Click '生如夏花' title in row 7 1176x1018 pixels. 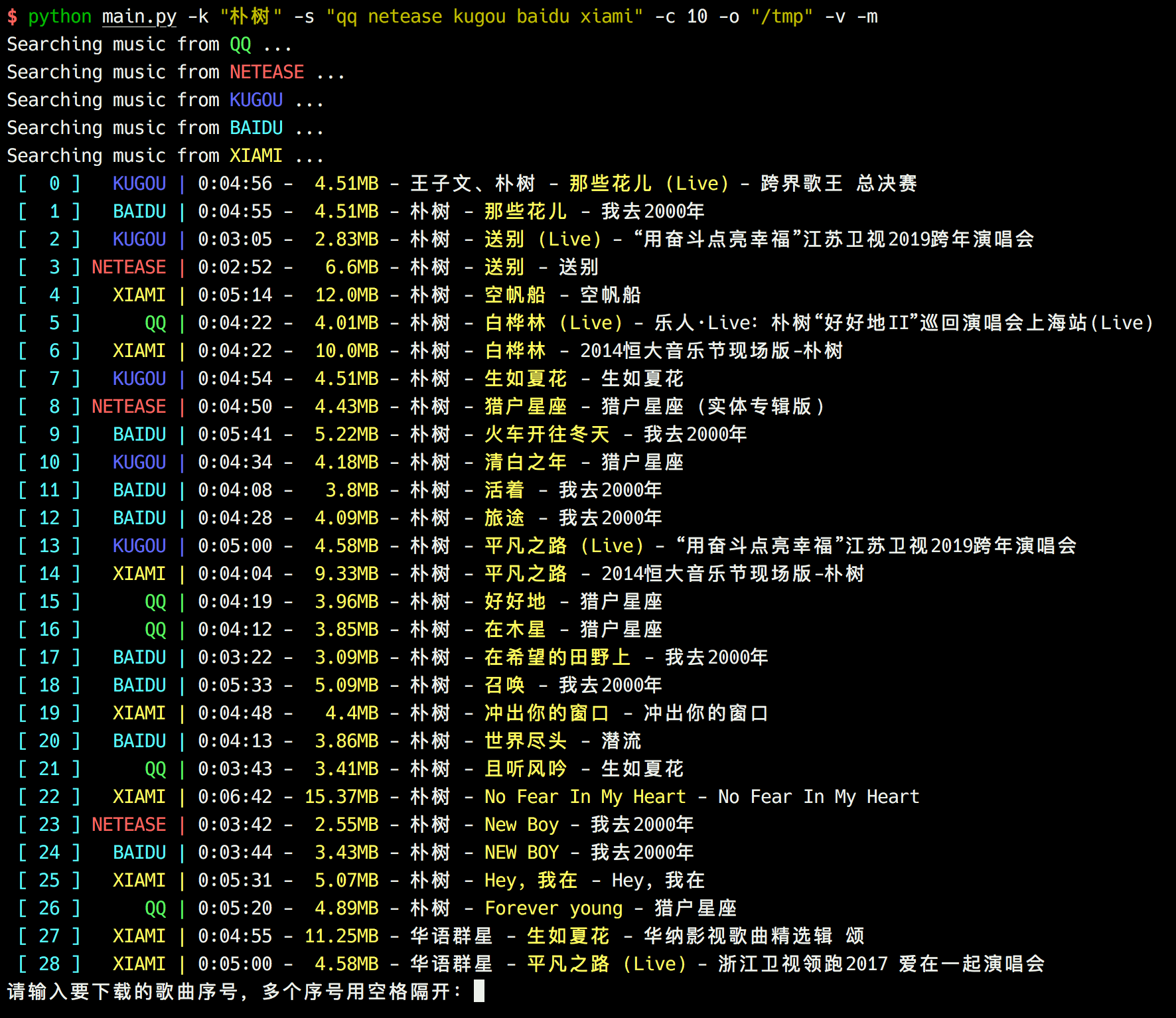[526, 378]
